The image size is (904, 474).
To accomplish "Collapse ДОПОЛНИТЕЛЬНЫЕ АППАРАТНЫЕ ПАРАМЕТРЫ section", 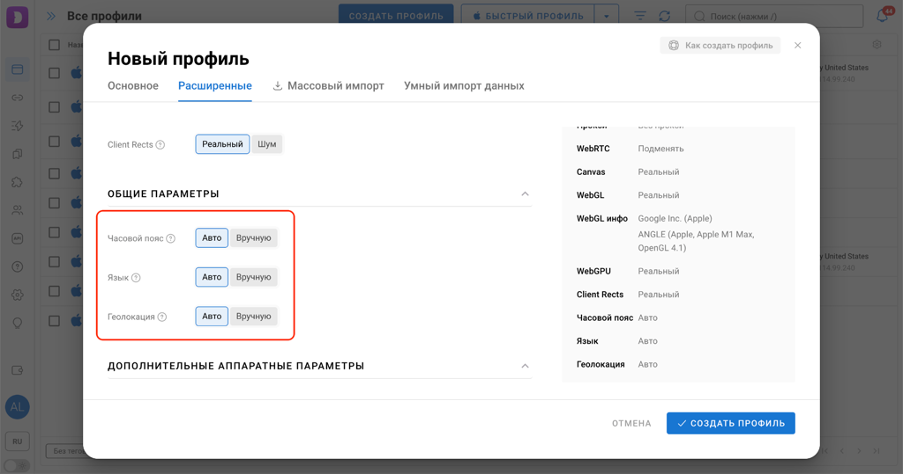I will 525,366.
